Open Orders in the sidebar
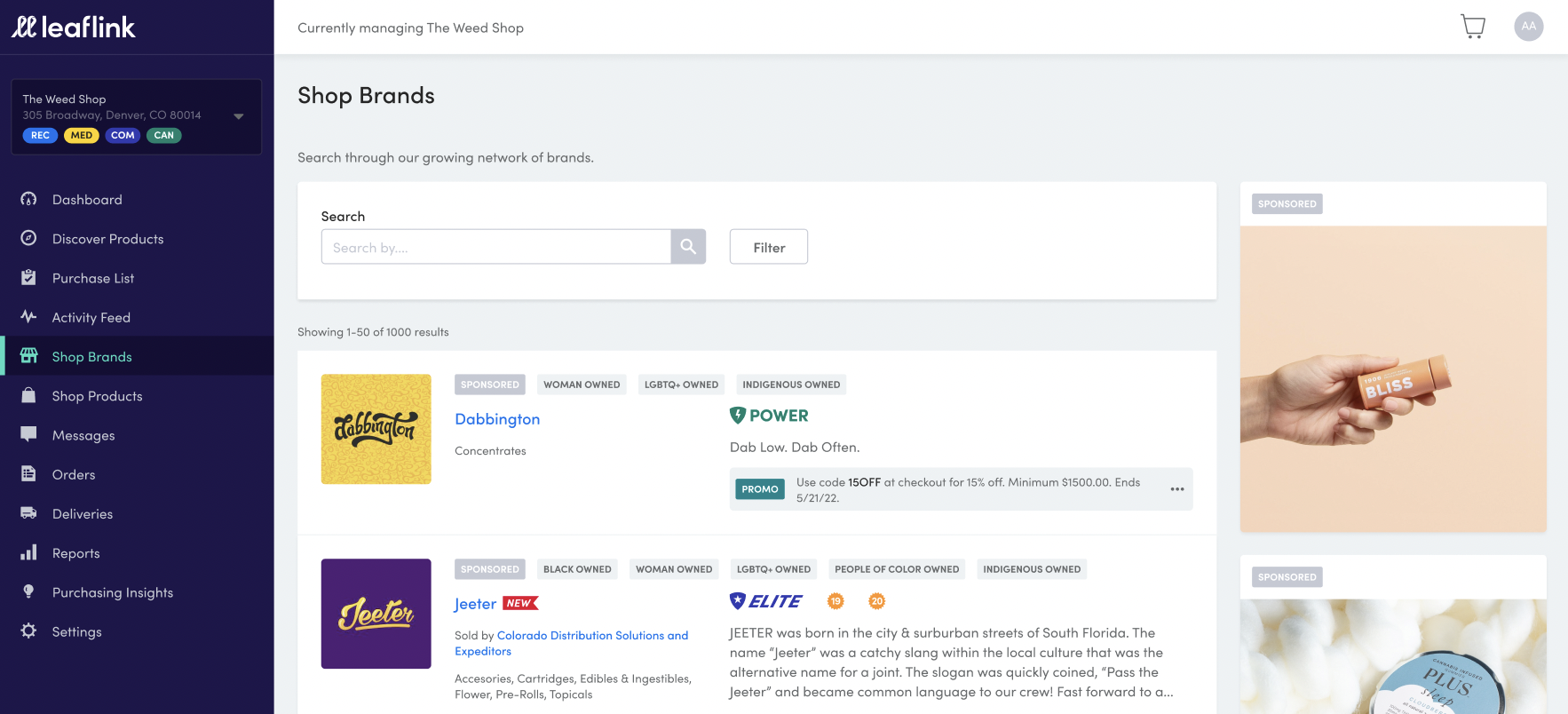1568x714 pixels. pos(74,473)
